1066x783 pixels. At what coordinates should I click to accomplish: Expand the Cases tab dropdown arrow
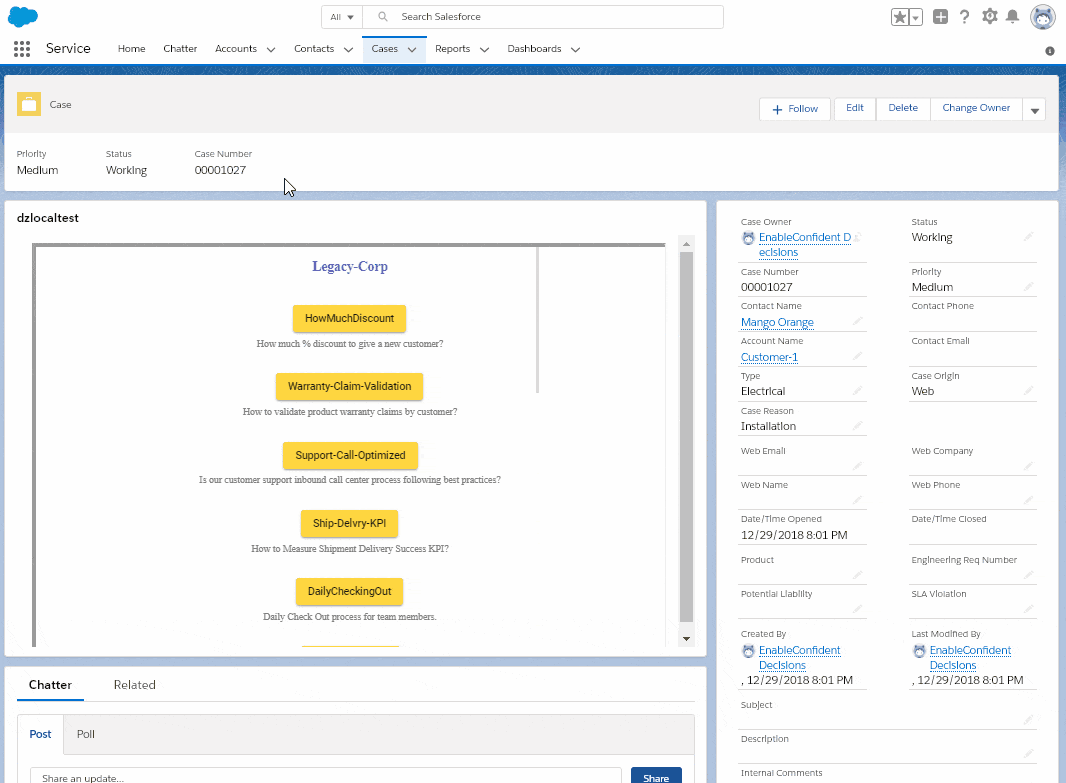(412, 49)
